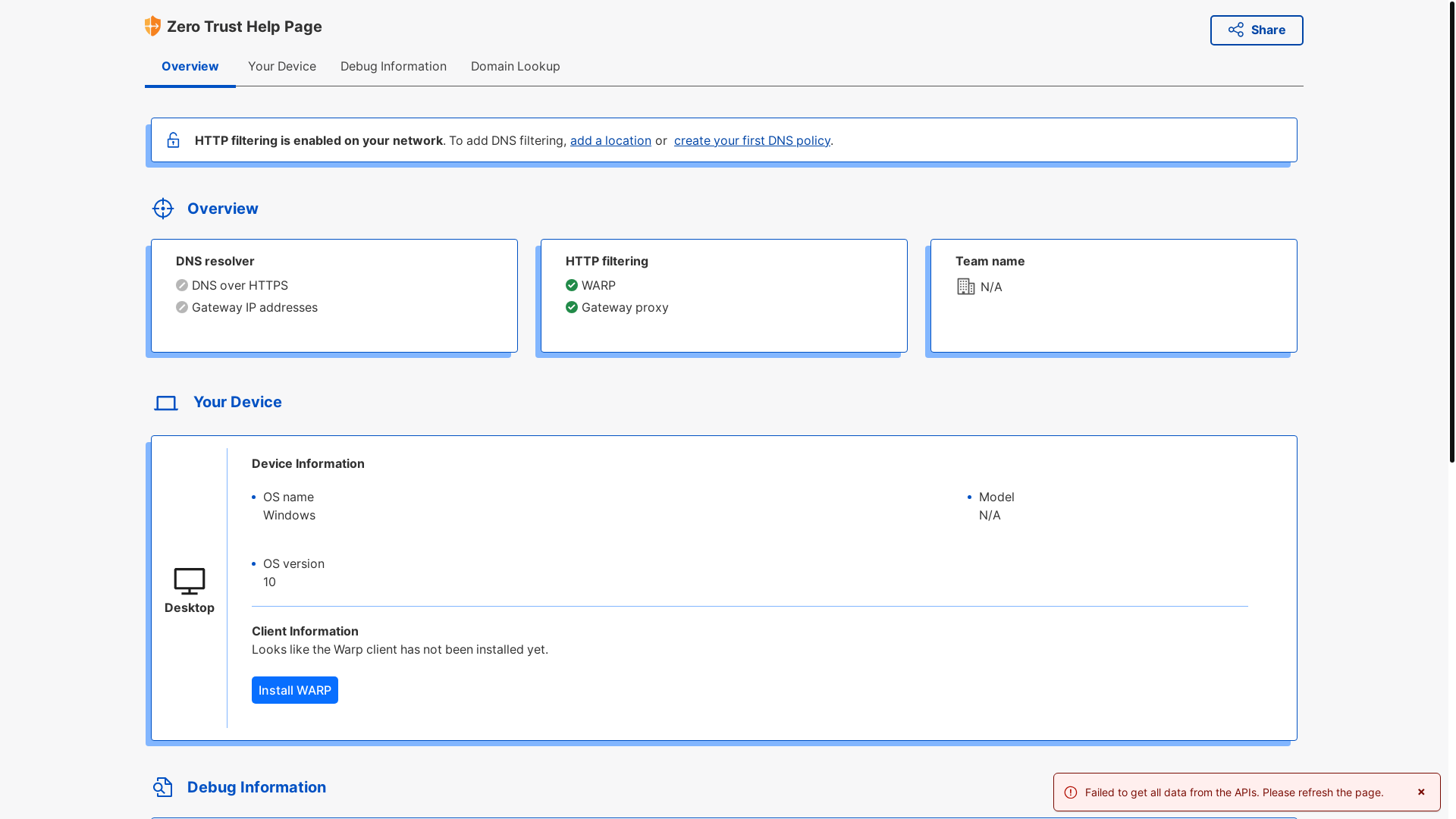Screen dimensions: 1456x819
Task: Click the building icon under Team name
Action: 965,287
